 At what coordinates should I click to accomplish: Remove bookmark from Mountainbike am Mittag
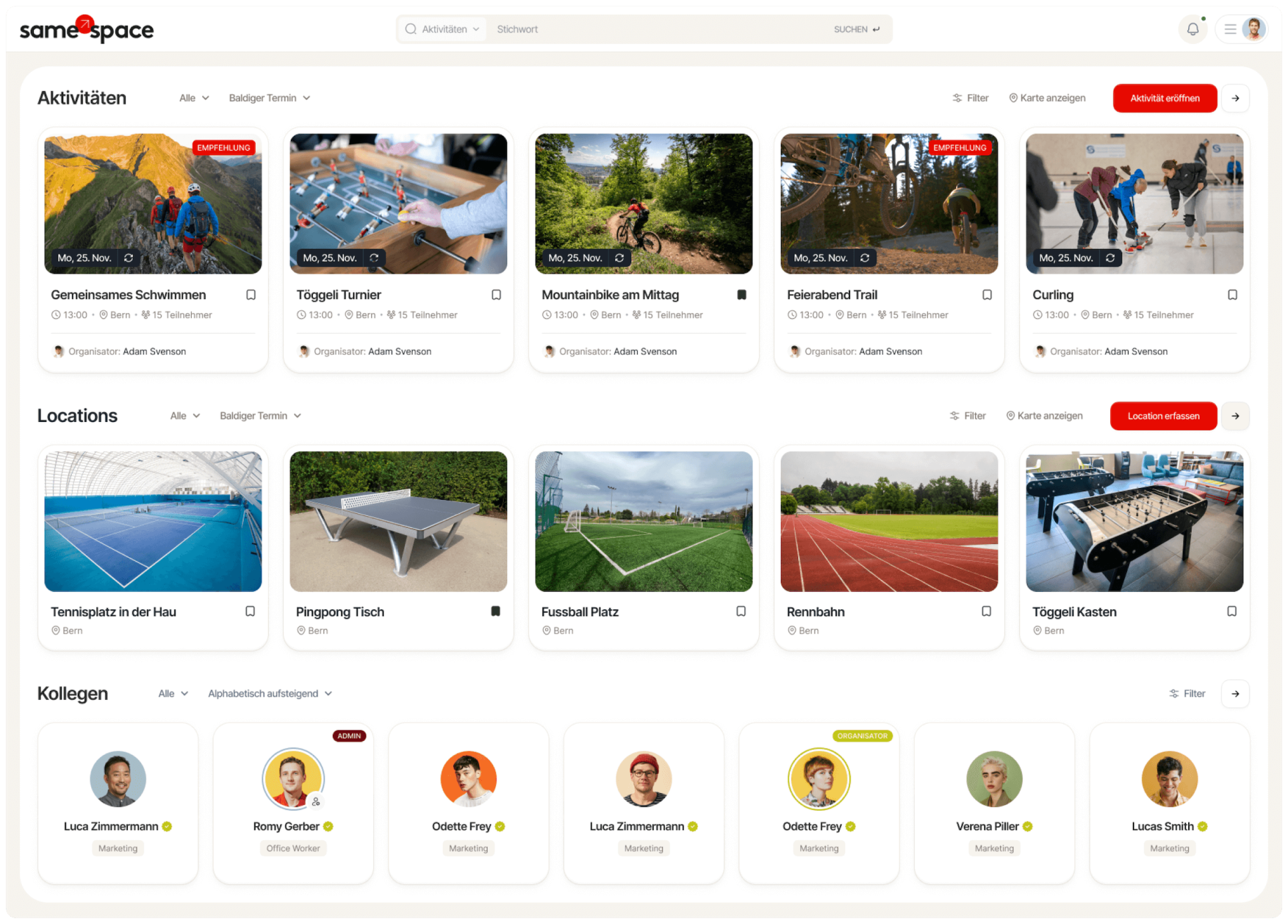(x=742, y=295)
